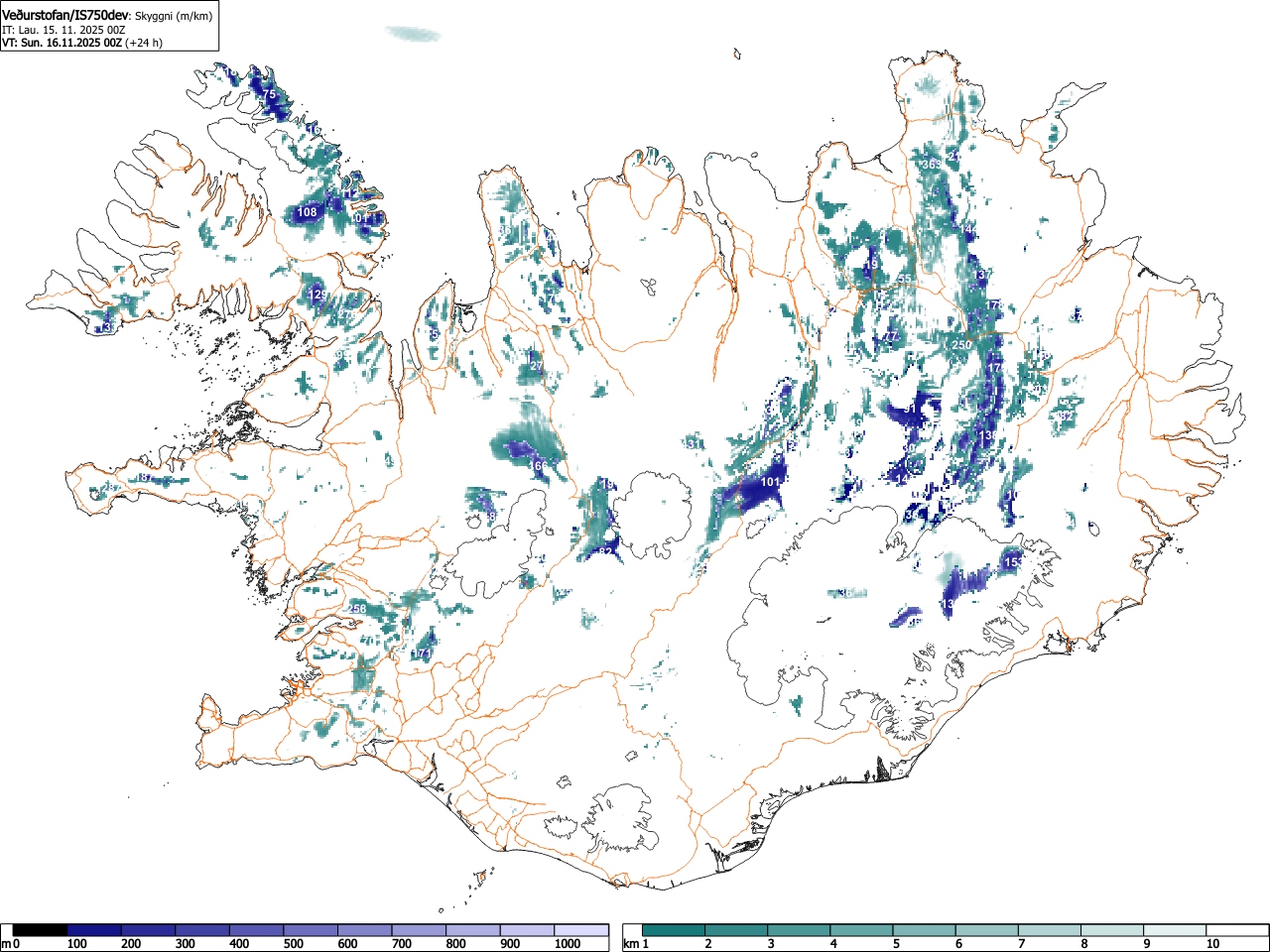Select the 100–200 m dark blue swatch

(x=94, y=930)
